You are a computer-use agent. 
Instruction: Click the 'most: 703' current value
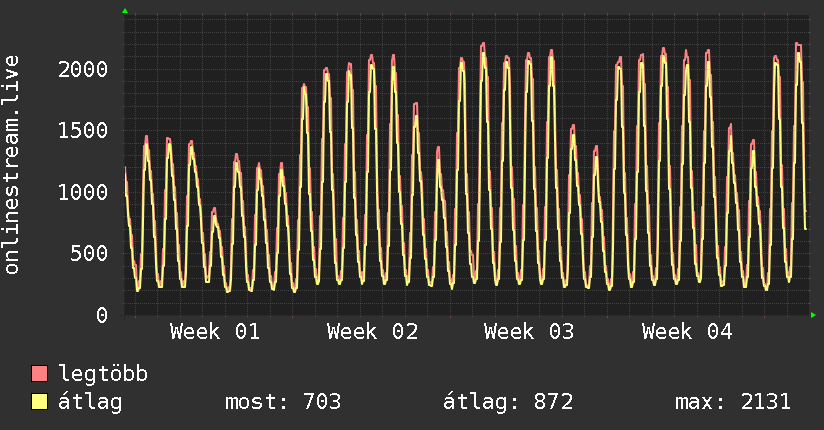pyautogui.click(x=282, y=403)
